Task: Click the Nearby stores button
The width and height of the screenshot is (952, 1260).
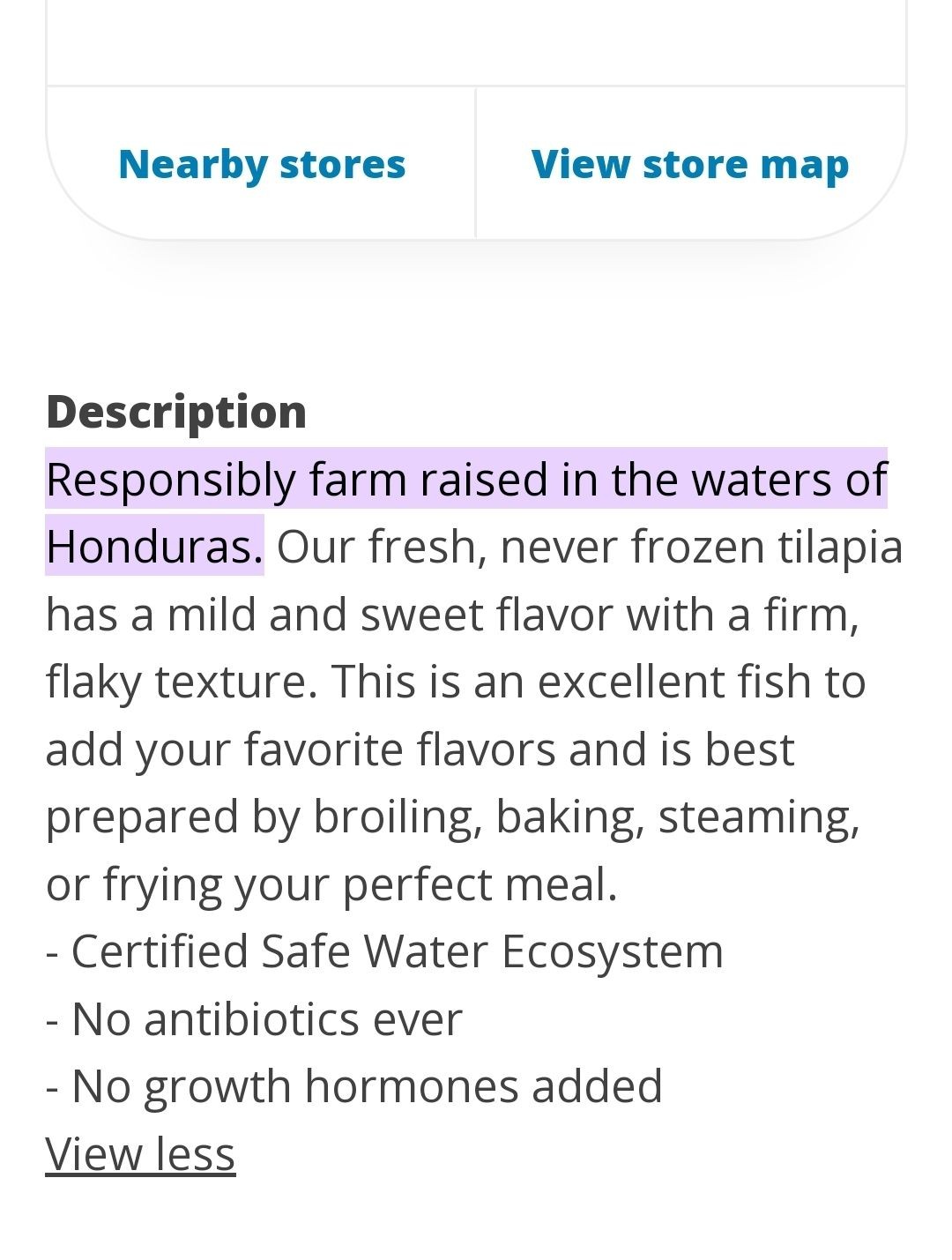Action: [263, 164]
